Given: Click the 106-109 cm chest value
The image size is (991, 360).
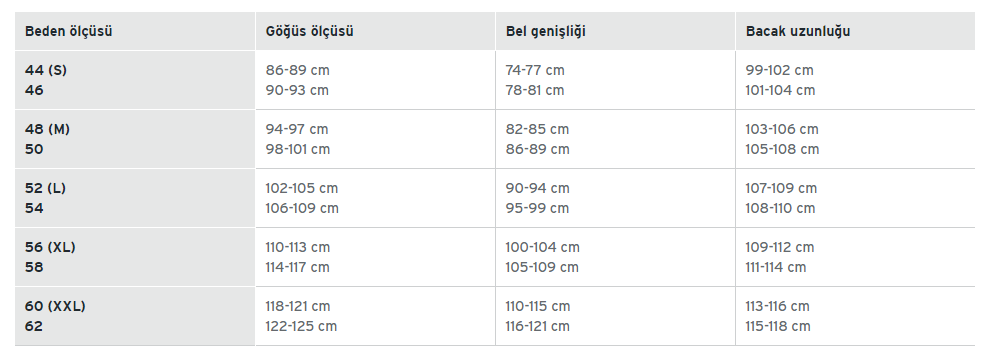Looking at the screenshot, I should (301, 208).
